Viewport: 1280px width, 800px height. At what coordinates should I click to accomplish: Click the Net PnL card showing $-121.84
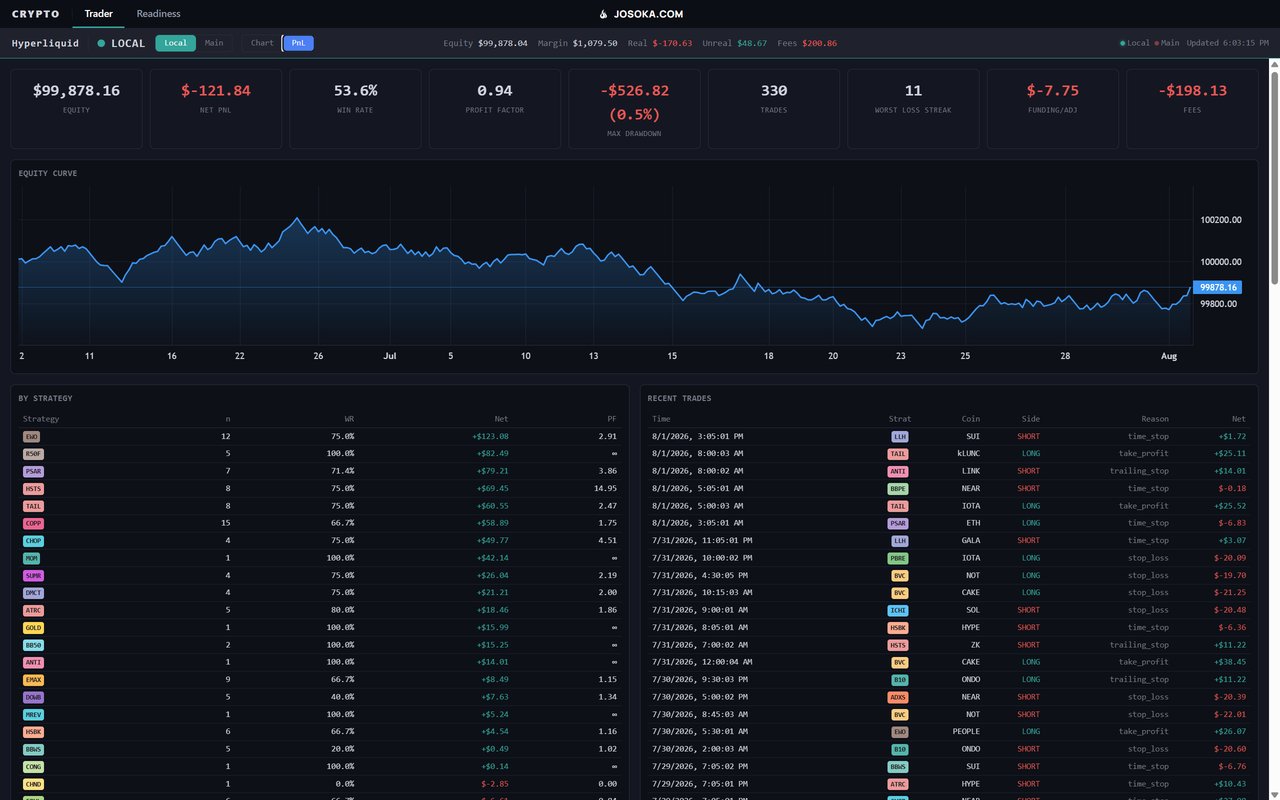coord(216,108)
